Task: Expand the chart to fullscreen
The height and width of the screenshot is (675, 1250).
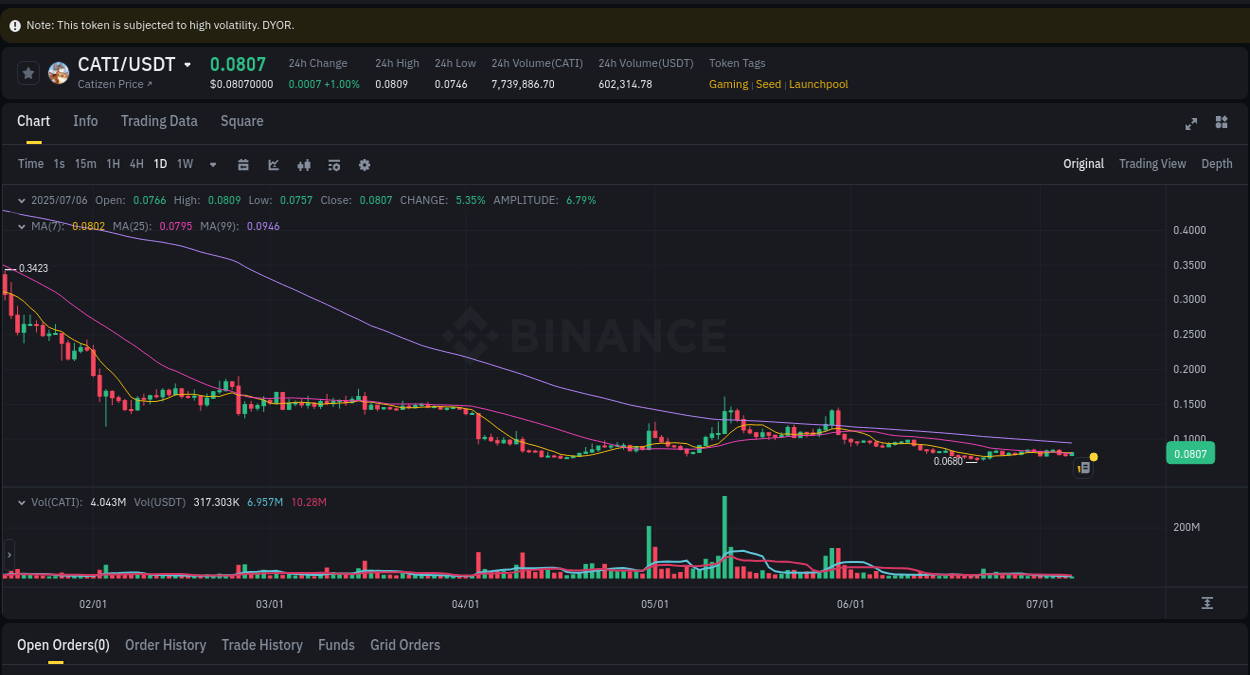Action: click(1191, 123)
